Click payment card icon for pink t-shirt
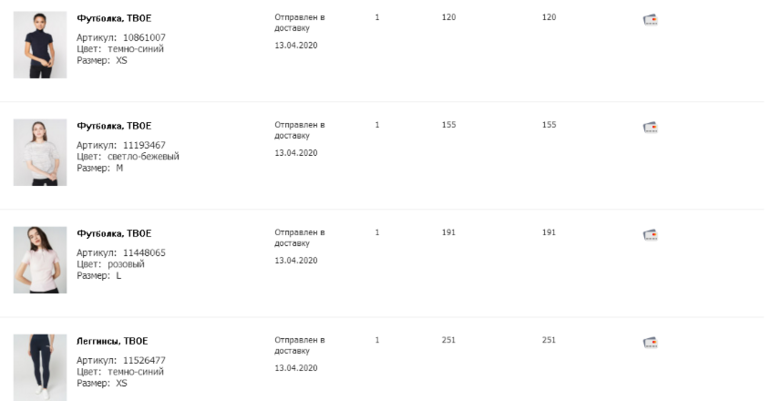This screenshot has height=401, width=770. coord(650,235)
